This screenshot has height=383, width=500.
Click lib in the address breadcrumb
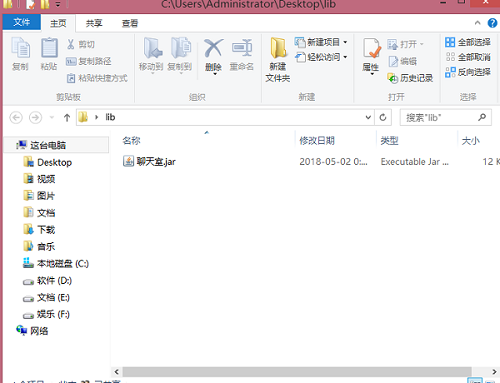click(110, 117)
